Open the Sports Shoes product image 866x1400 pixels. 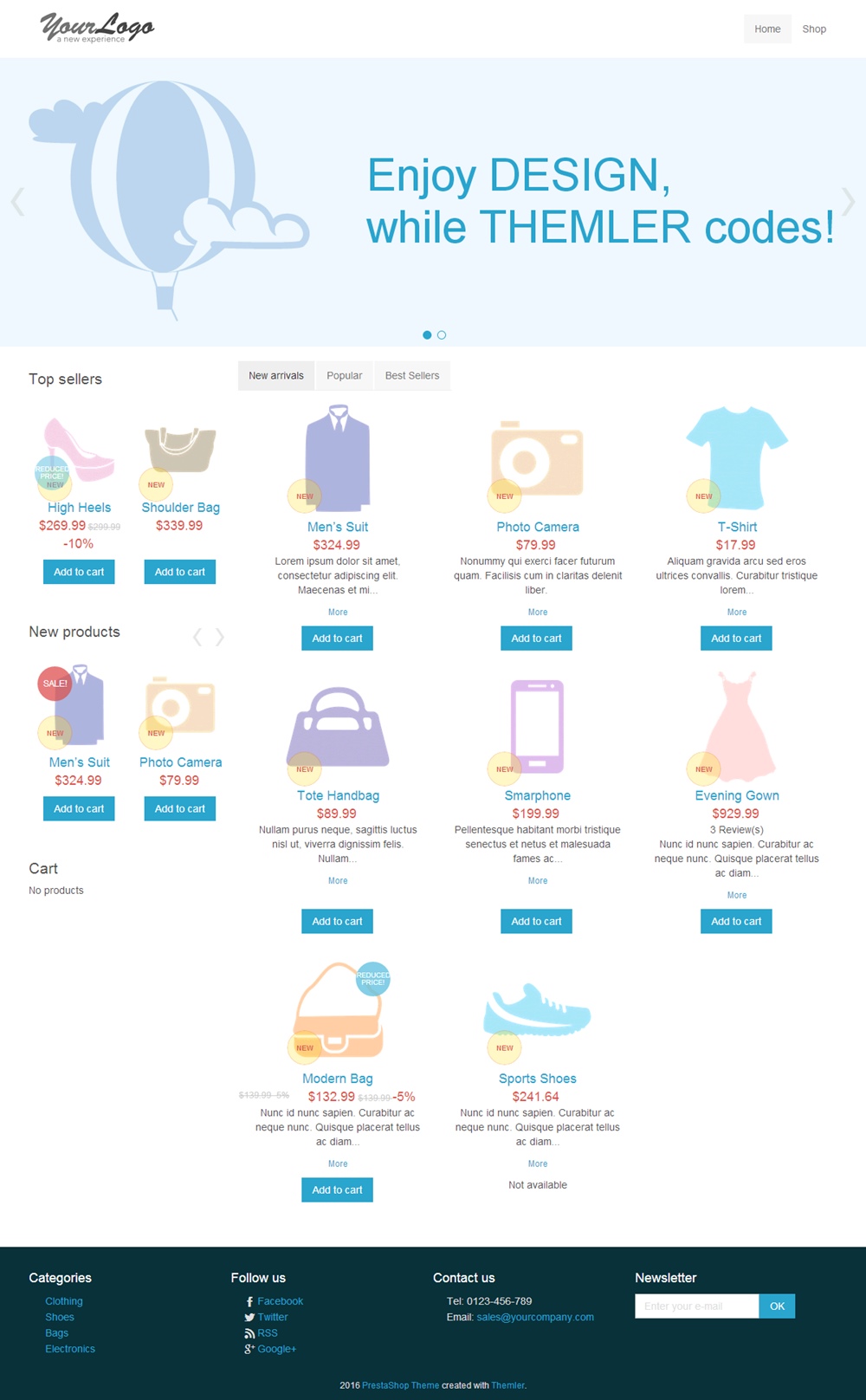pyautogui.click(x=538, y=1009)
